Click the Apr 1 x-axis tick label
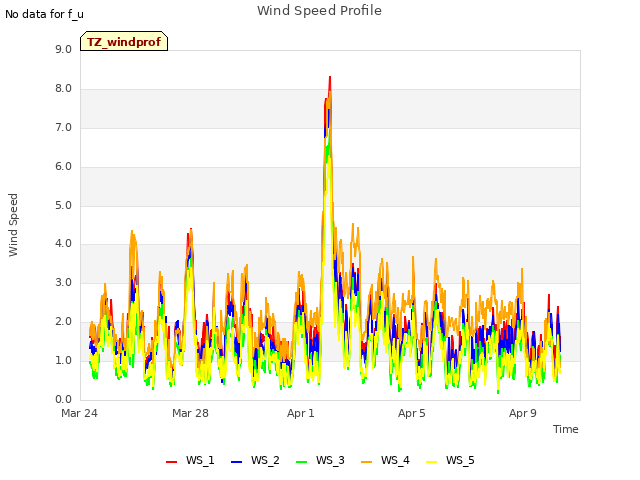Image resolution: width=640 pixels, height=480 pixels. click(301, 413)
